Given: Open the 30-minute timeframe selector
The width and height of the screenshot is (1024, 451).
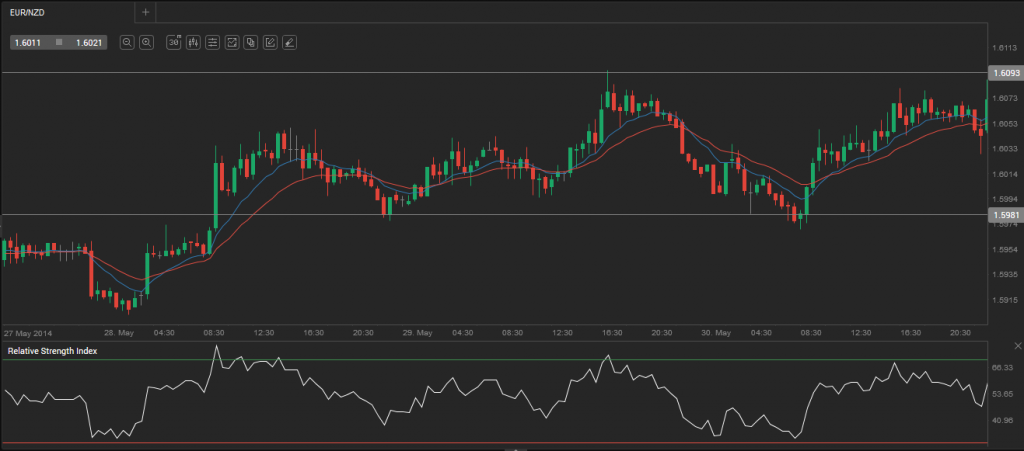Looking at the screenshot, I should point(174,42).
